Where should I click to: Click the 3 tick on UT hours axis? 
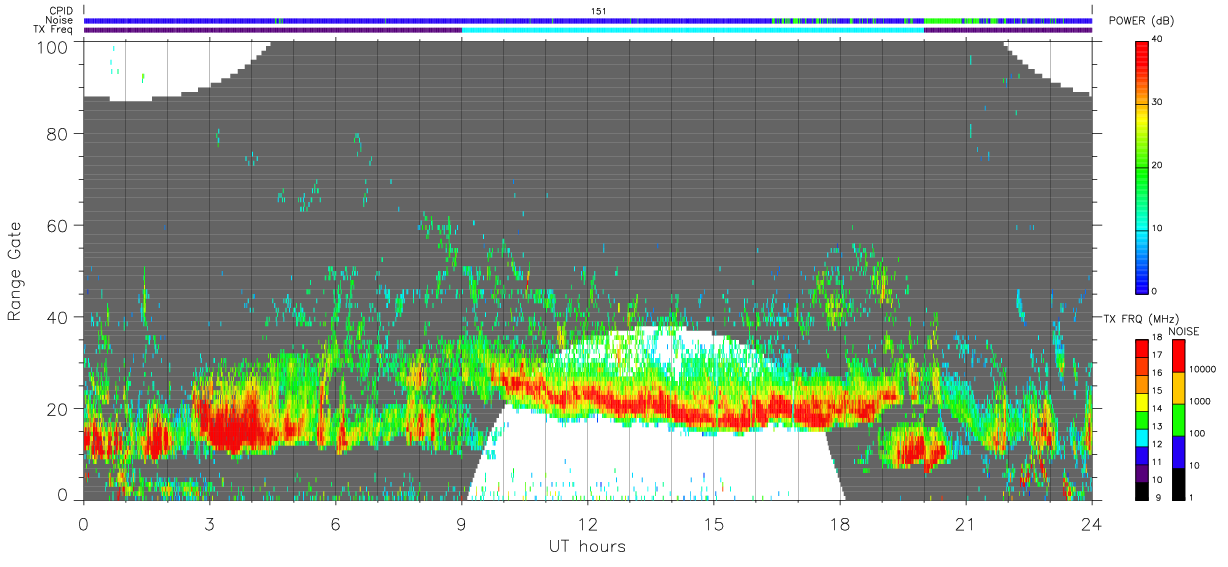[210, 523]
